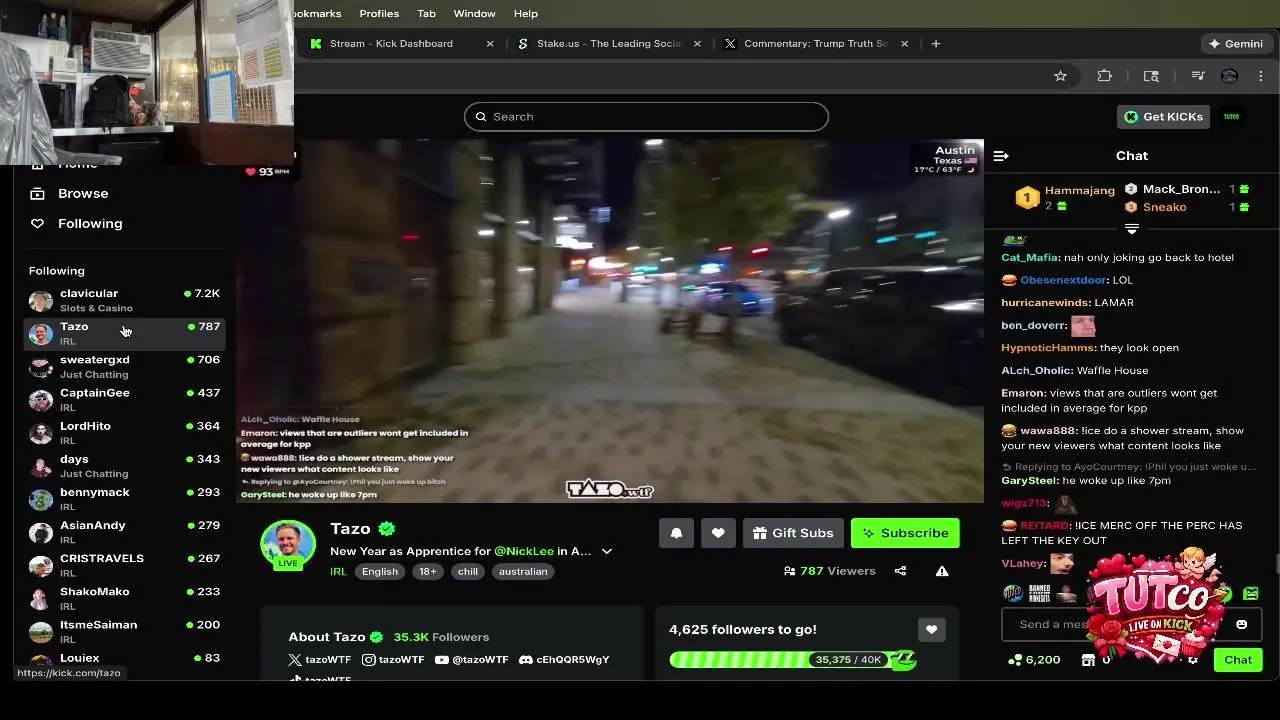This screenshot has height=720, width=1280.
Task: Toggle stream notifications bell for Tazo
Action: (676, 533)
